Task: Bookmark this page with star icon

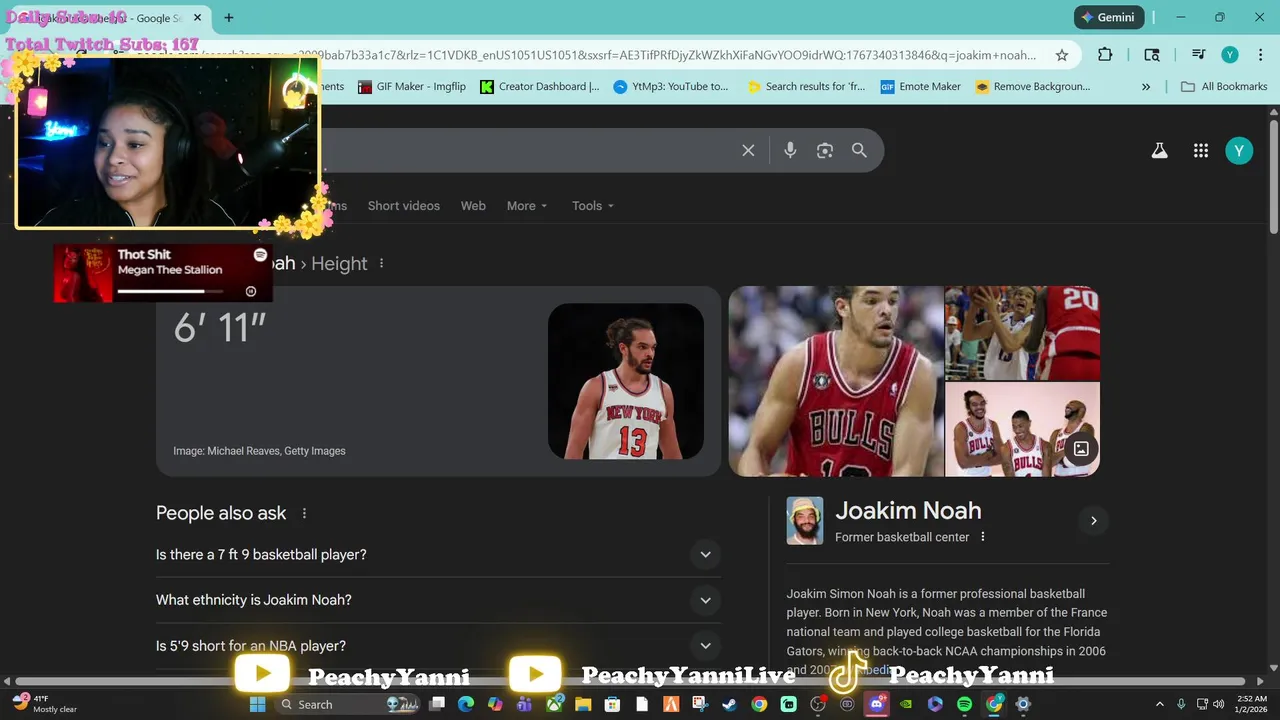Action: pos(1062,55)
